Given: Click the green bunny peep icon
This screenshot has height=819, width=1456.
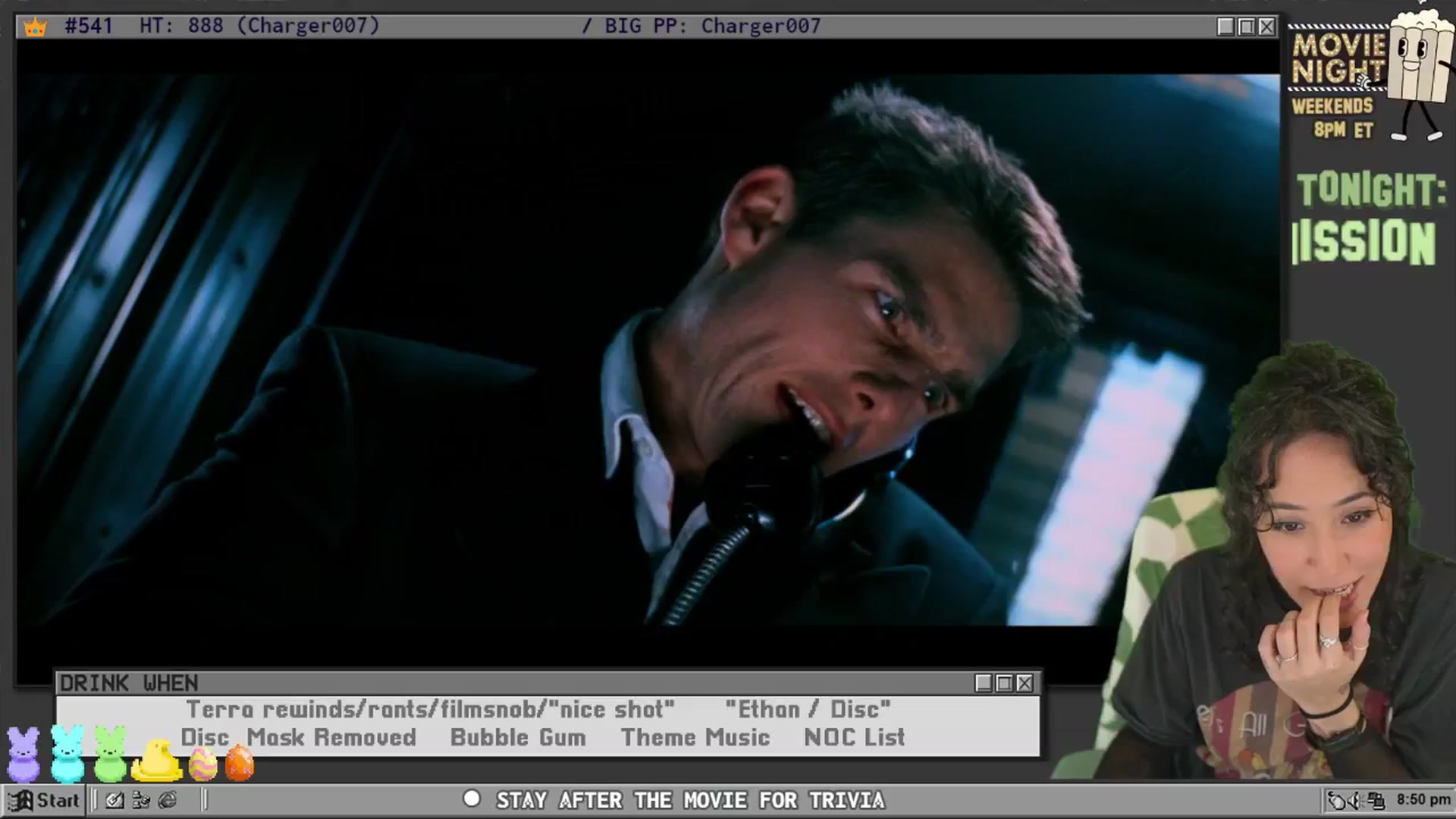Looking at the screenshot, I should [x=111, y=754].
